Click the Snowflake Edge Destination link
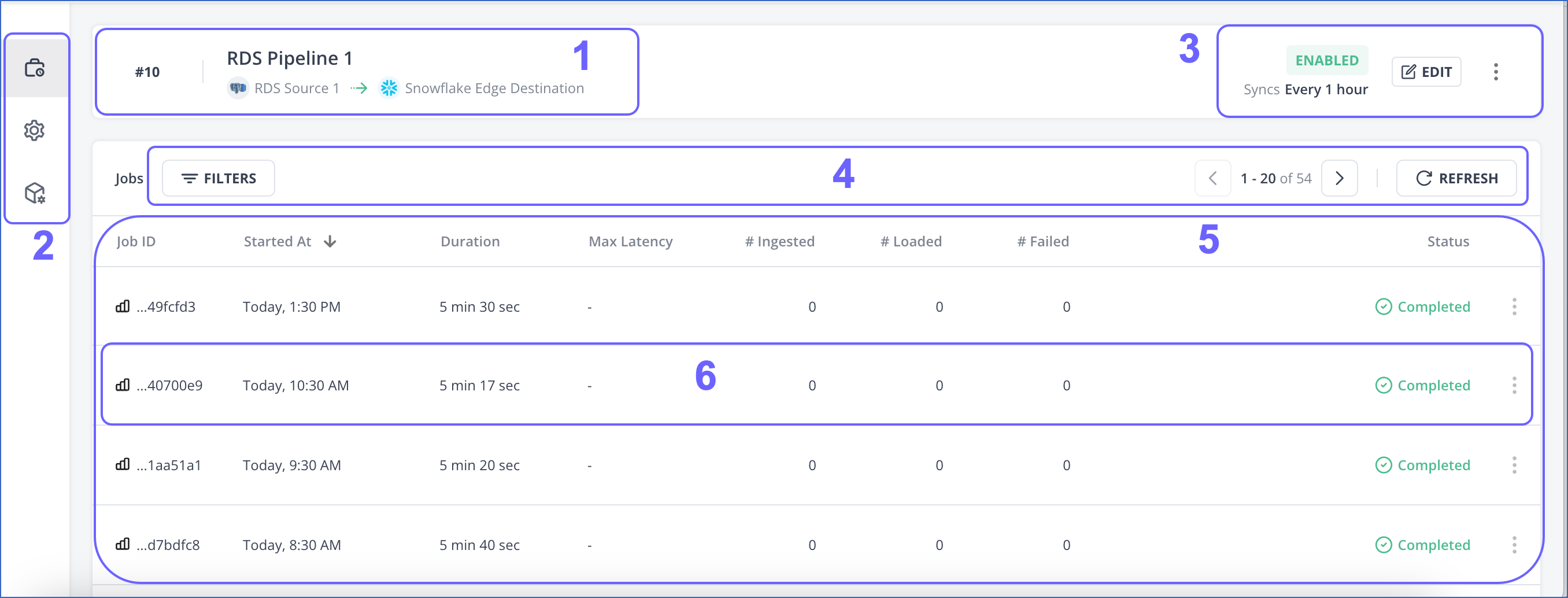 point(494,88)
